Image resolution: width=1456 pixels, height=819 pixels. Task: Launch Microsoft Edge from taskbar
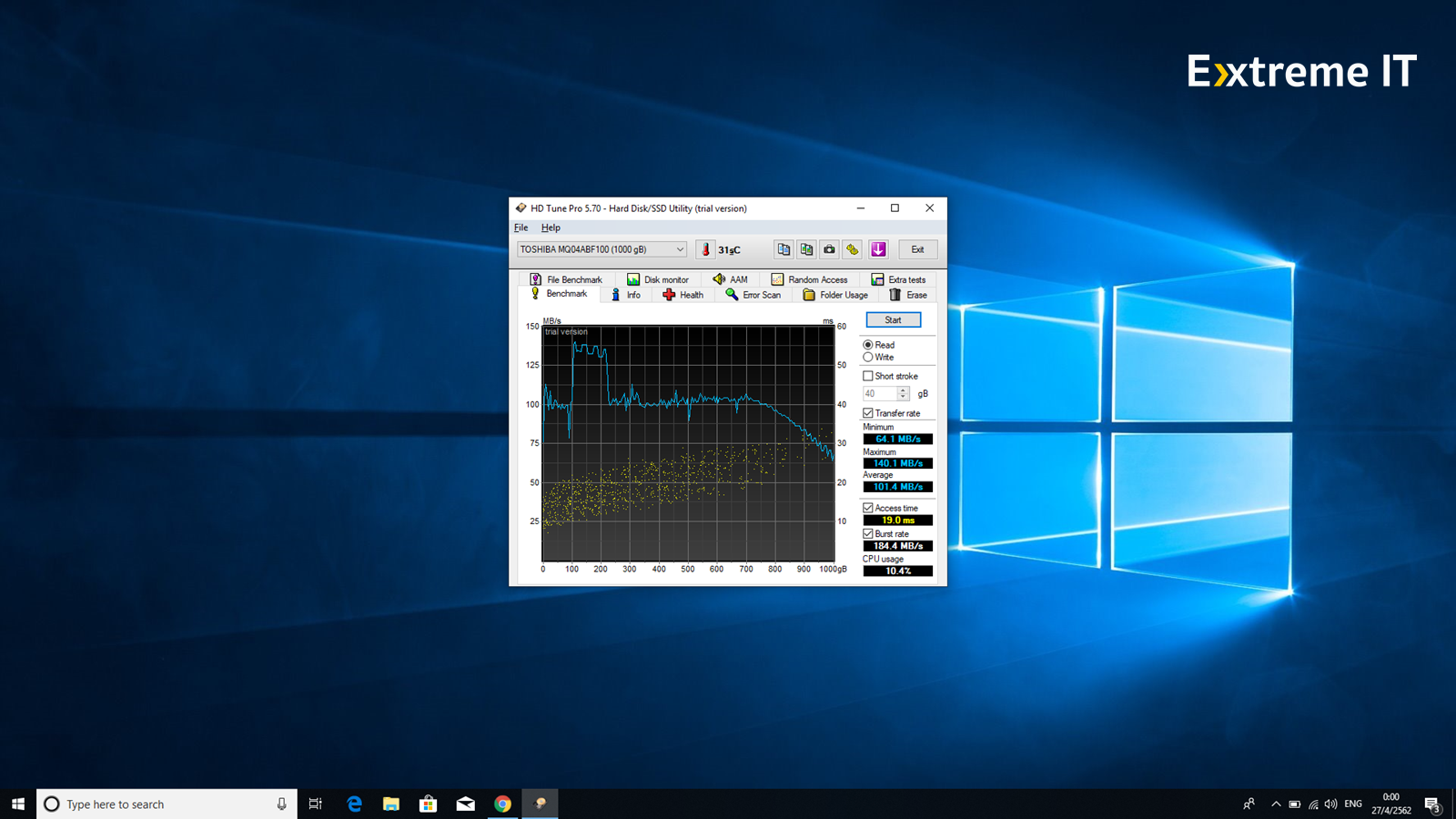pos(354,804)
